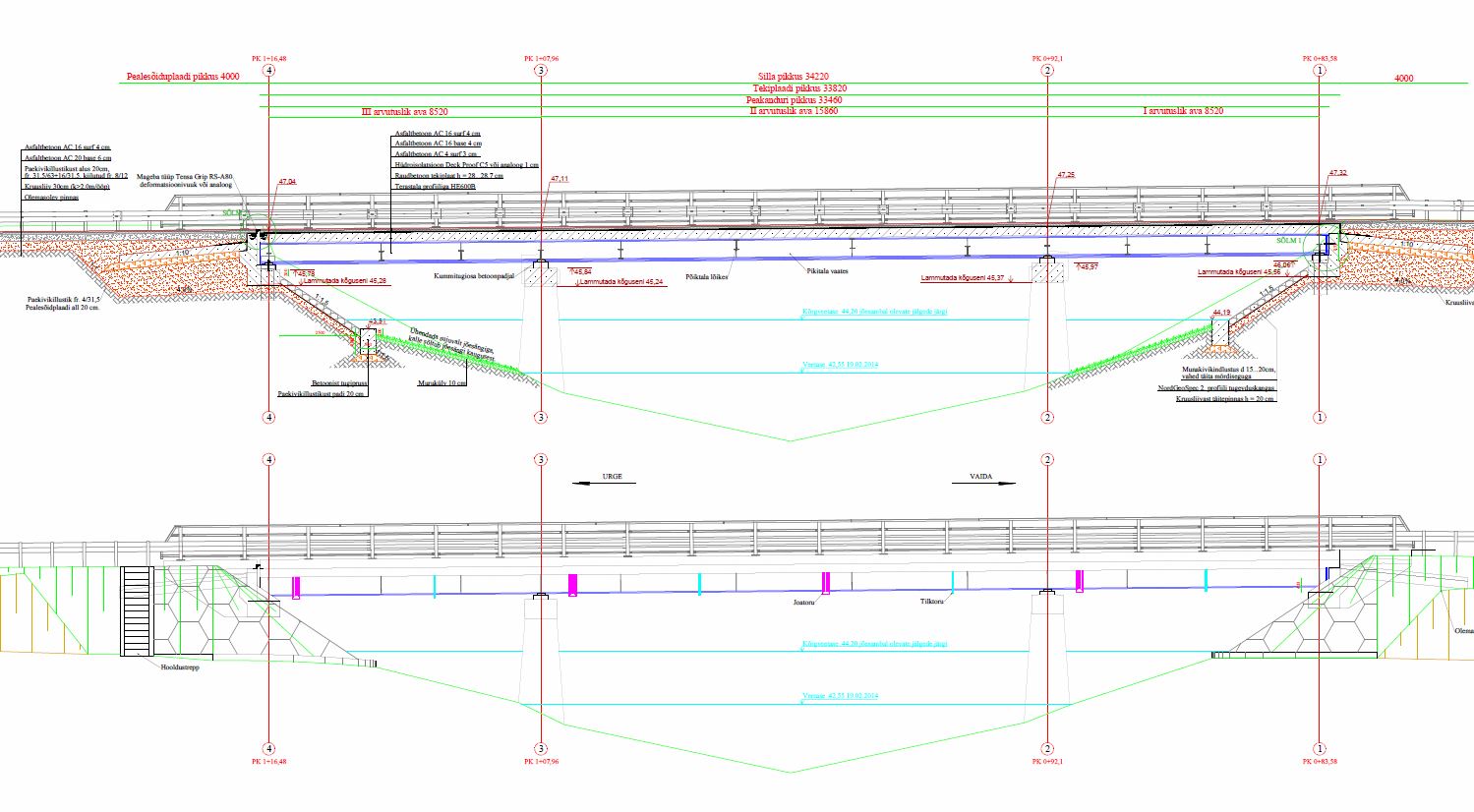Select the 'Hüdroisolatsioon Deck Proof C5' line
The width and height of the screenshot is (1474, 812).
(x=466, y=165)
